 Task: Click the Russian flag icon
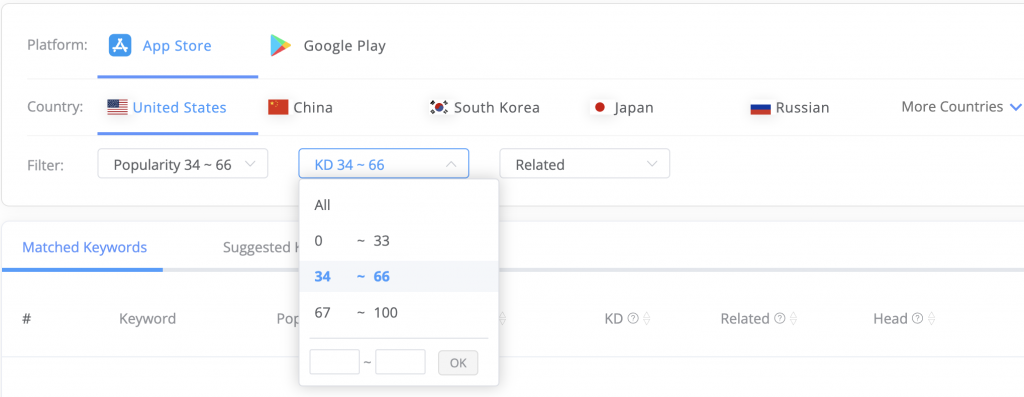(761, 108)
